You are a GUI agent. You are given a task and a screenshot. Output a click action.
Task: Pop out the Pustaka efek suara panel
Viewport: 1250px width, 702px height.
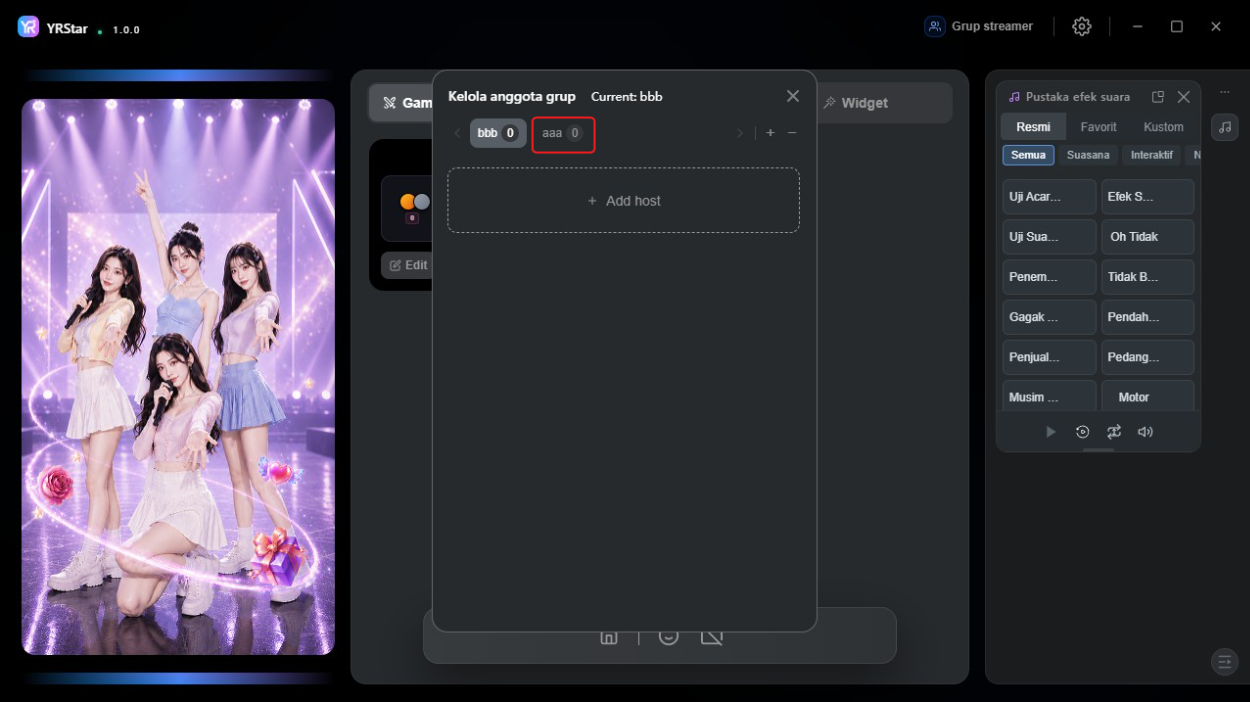point(1158,97)
